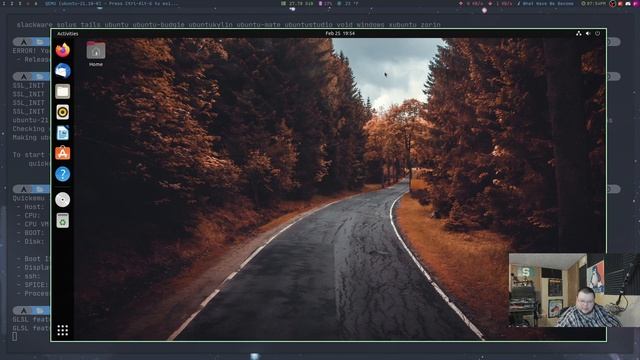Click the host panel clock 07:54PM
This screenshot has width=640, height=360.
tap(594, 3)
